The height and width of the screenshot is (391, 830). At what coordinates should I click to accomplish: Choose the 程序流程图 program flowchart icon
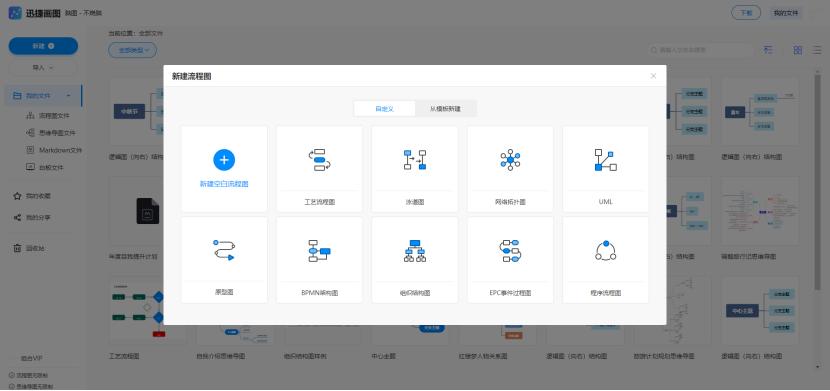click(606, 251)
